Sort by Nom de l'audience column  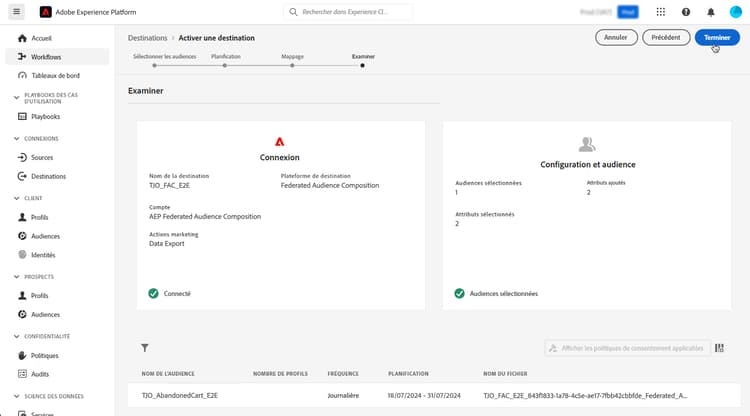pyautogui.click(x=168, y=374)
